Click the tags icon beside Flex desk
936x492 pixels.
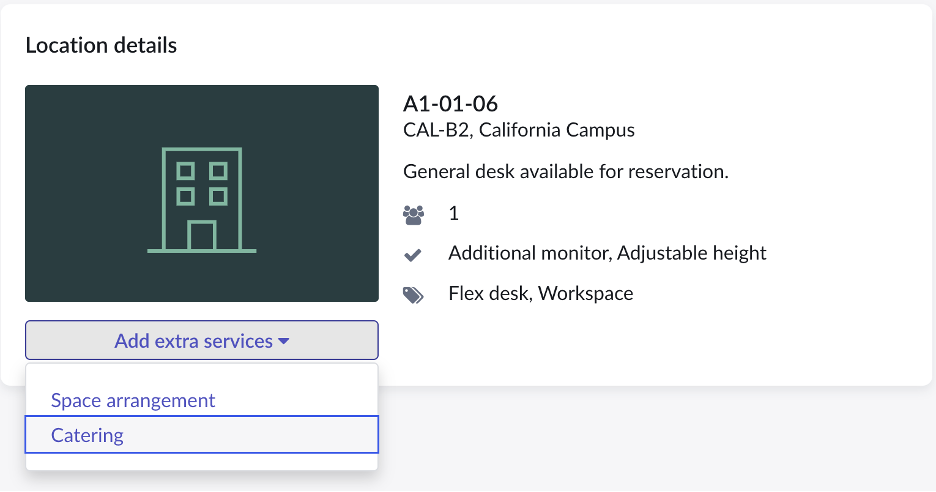tap(413, 295)
